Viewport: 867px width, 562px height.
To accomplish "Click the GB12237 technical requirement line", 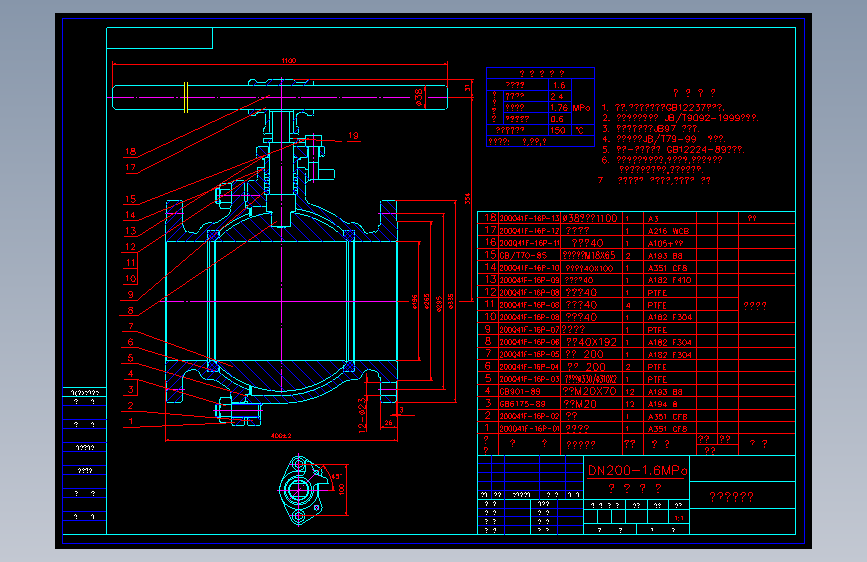I will [663, 108].
